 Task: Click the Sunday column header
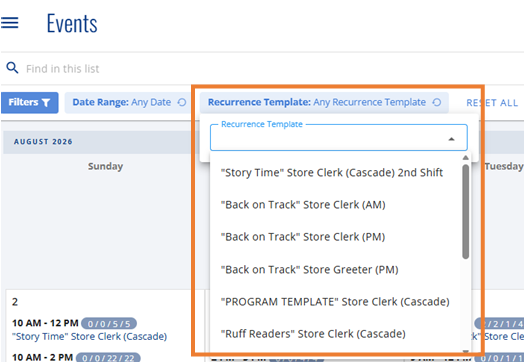(105, 166)
